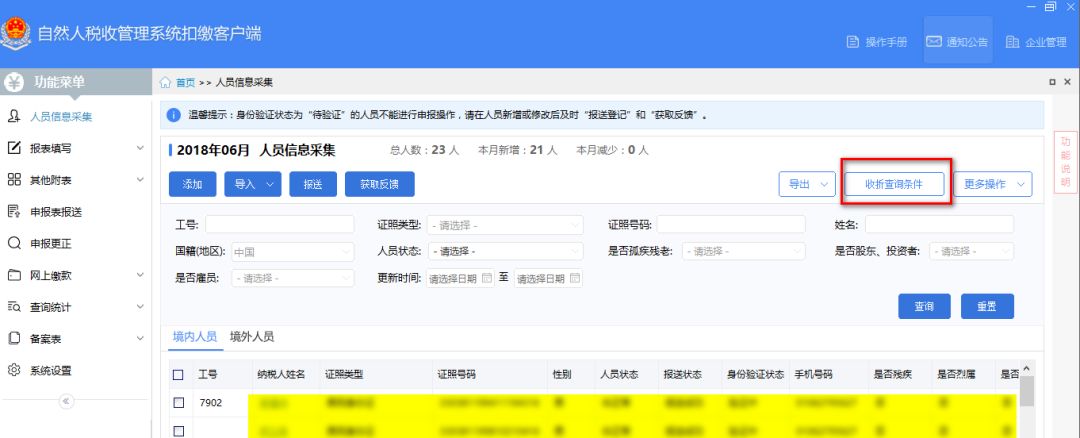Screen dimensions: 1080x438
Task: Click the 备案表 sidebar document icon
Action: click(x=14, y=338)
